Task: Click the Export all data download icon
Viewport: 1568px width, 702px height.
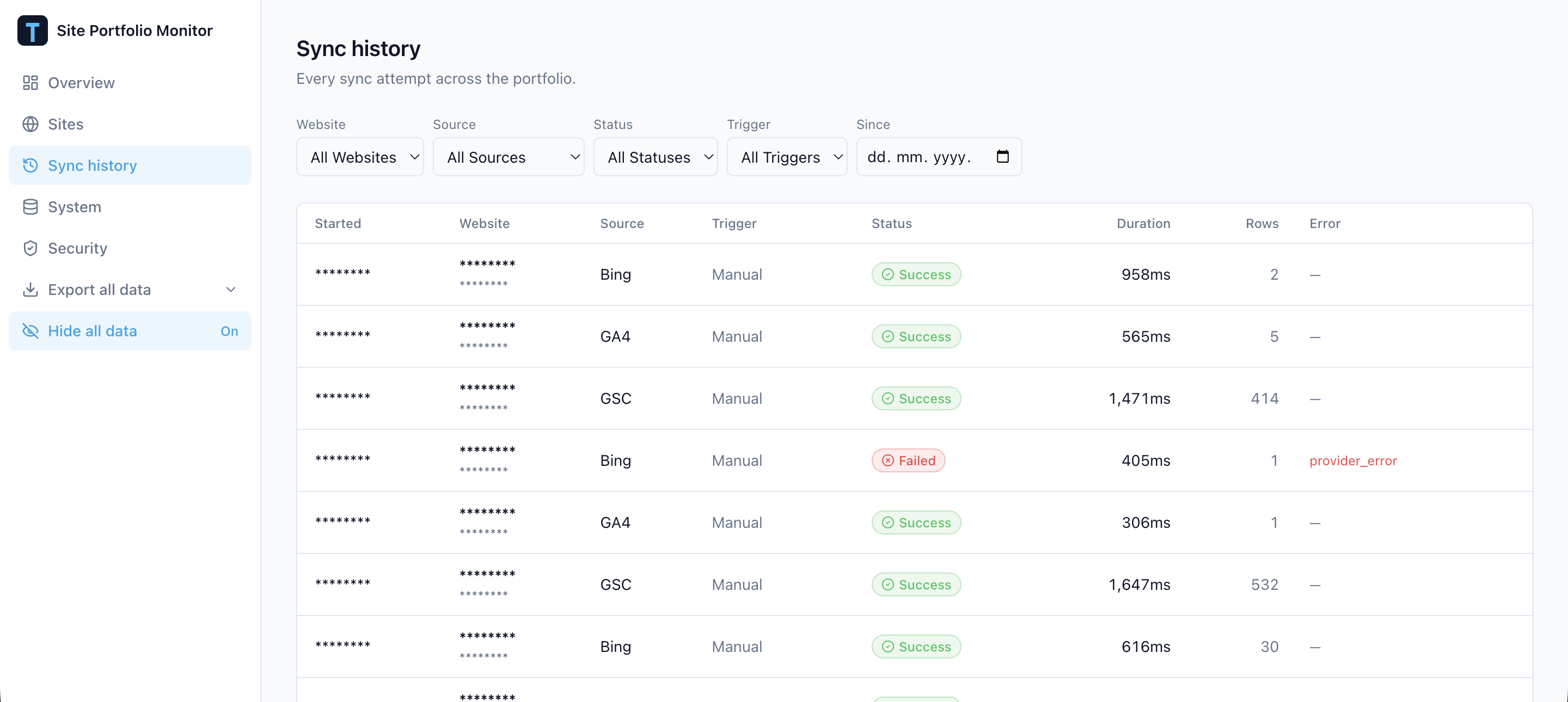Action: point(30,290)
